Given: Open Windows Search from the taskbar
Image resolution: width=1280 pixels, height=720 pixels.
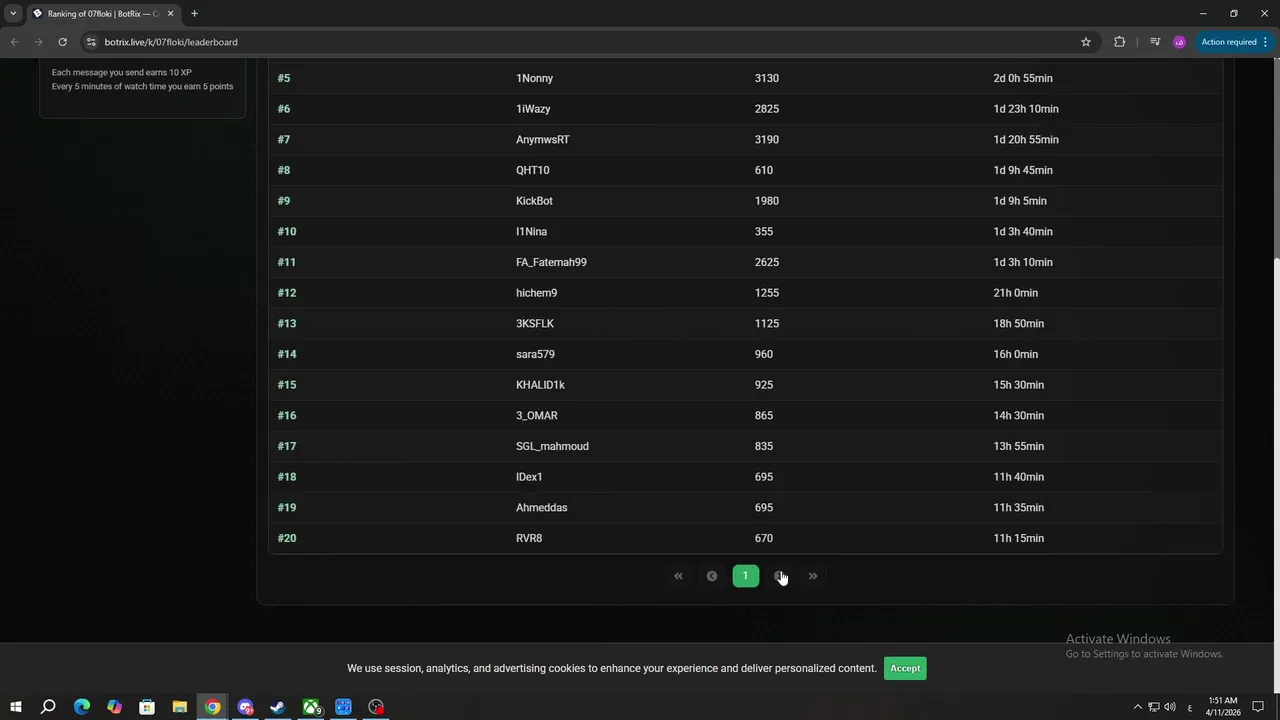Looking at the screenshot, I should [48, 707].
